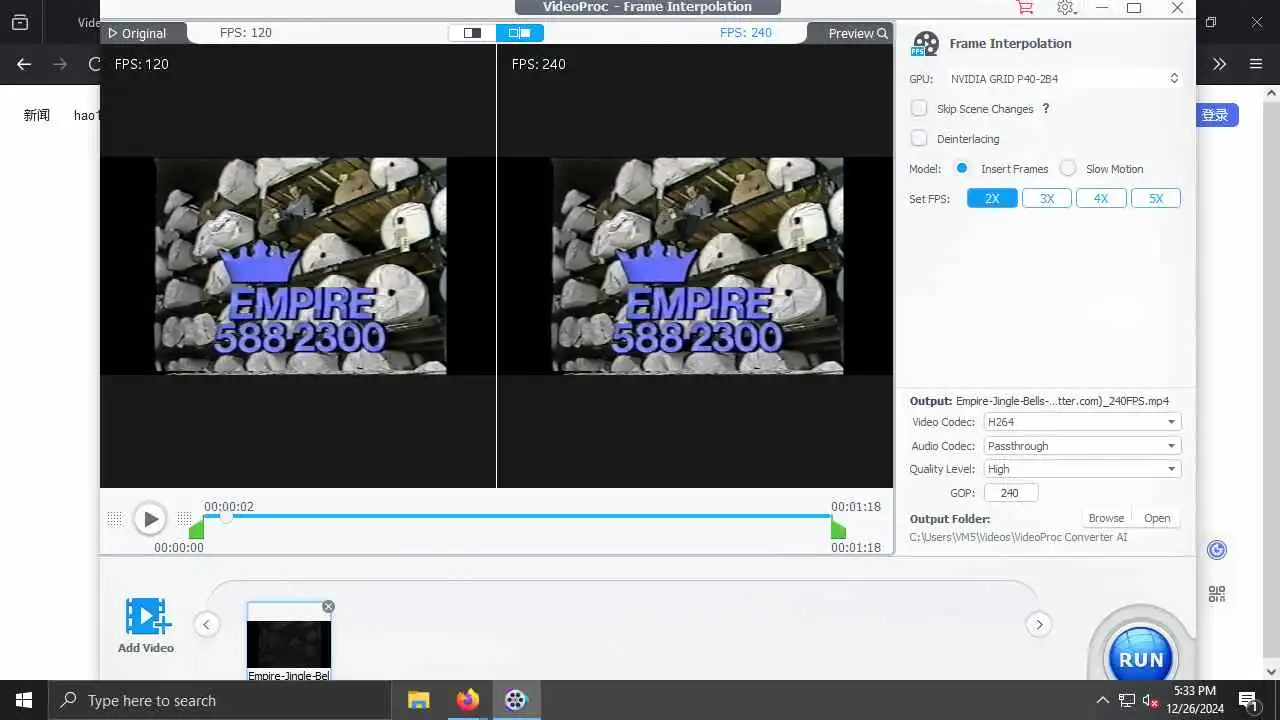
Task: Click the Frame Interpolation panel icon
Action: click(x=926, y=44)
